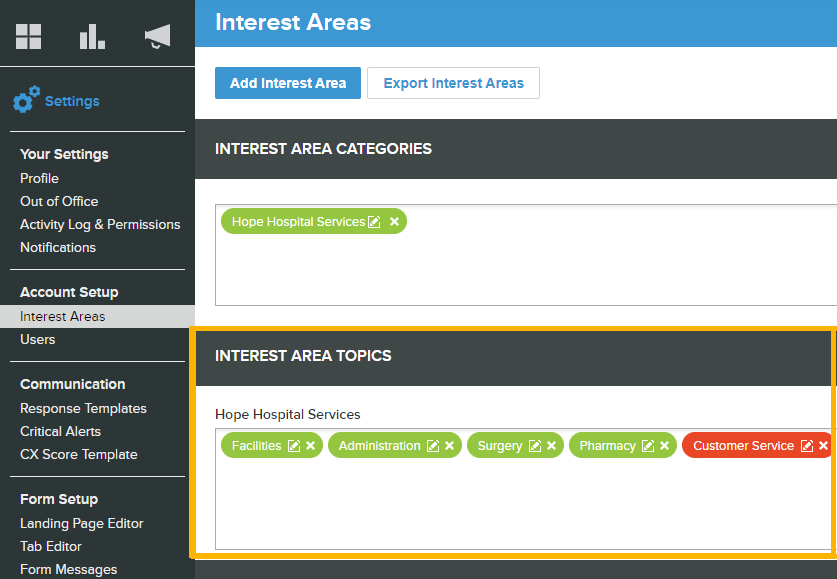This screenshot has height=579, width=837.
Task: Go to Response Templates page
Action: 83,408
